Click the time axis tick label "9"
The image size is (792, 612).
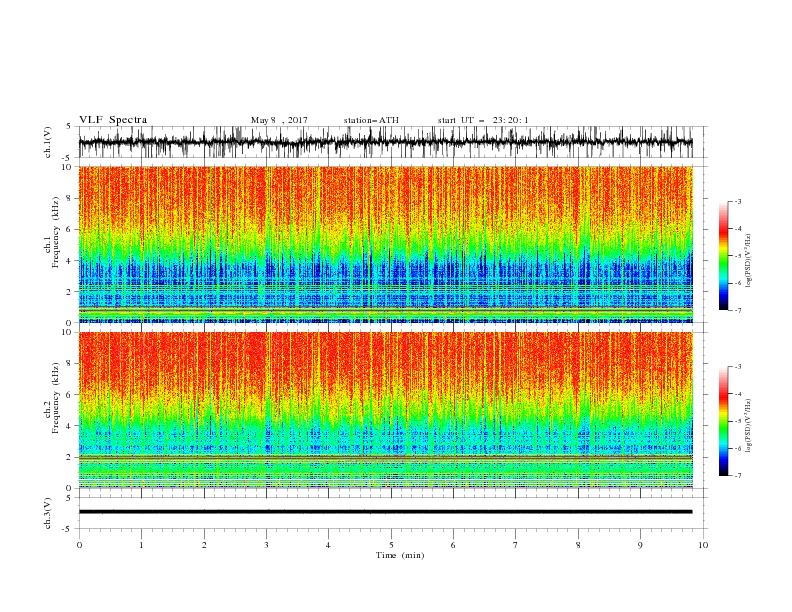click(x=640, y=545)
